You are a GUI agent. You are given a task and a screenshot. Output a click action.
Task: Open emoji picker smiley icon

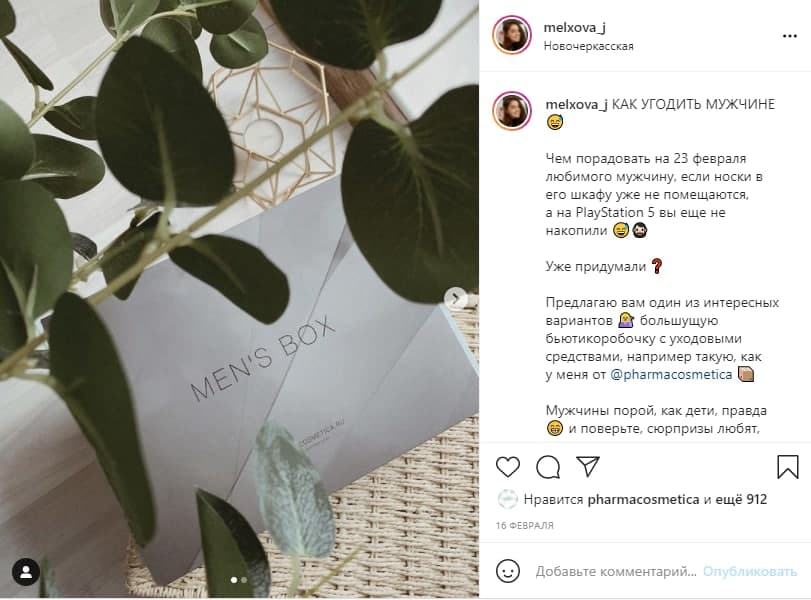point(507,571)
